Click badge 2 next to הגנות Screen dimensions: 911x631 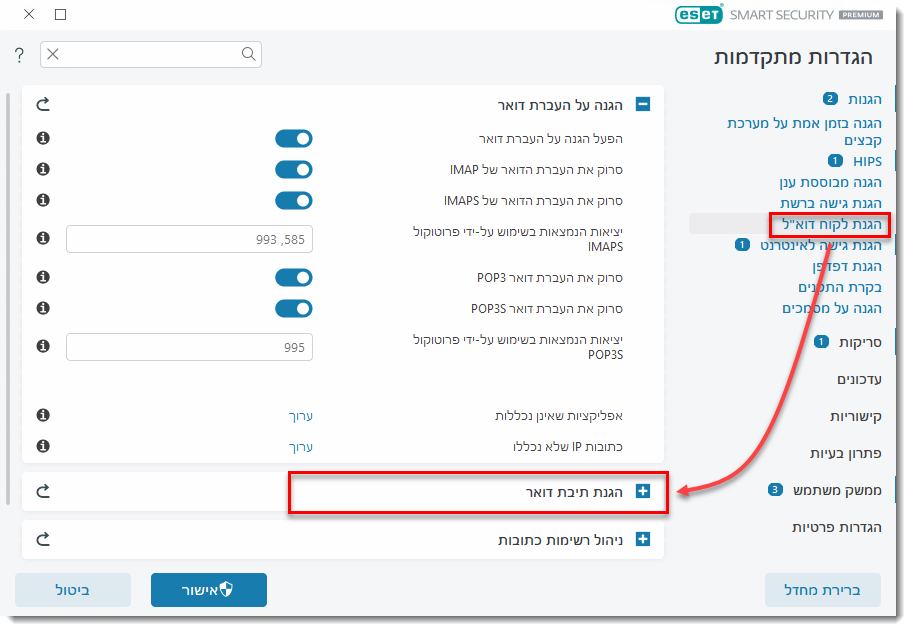(x=830, y=99)
